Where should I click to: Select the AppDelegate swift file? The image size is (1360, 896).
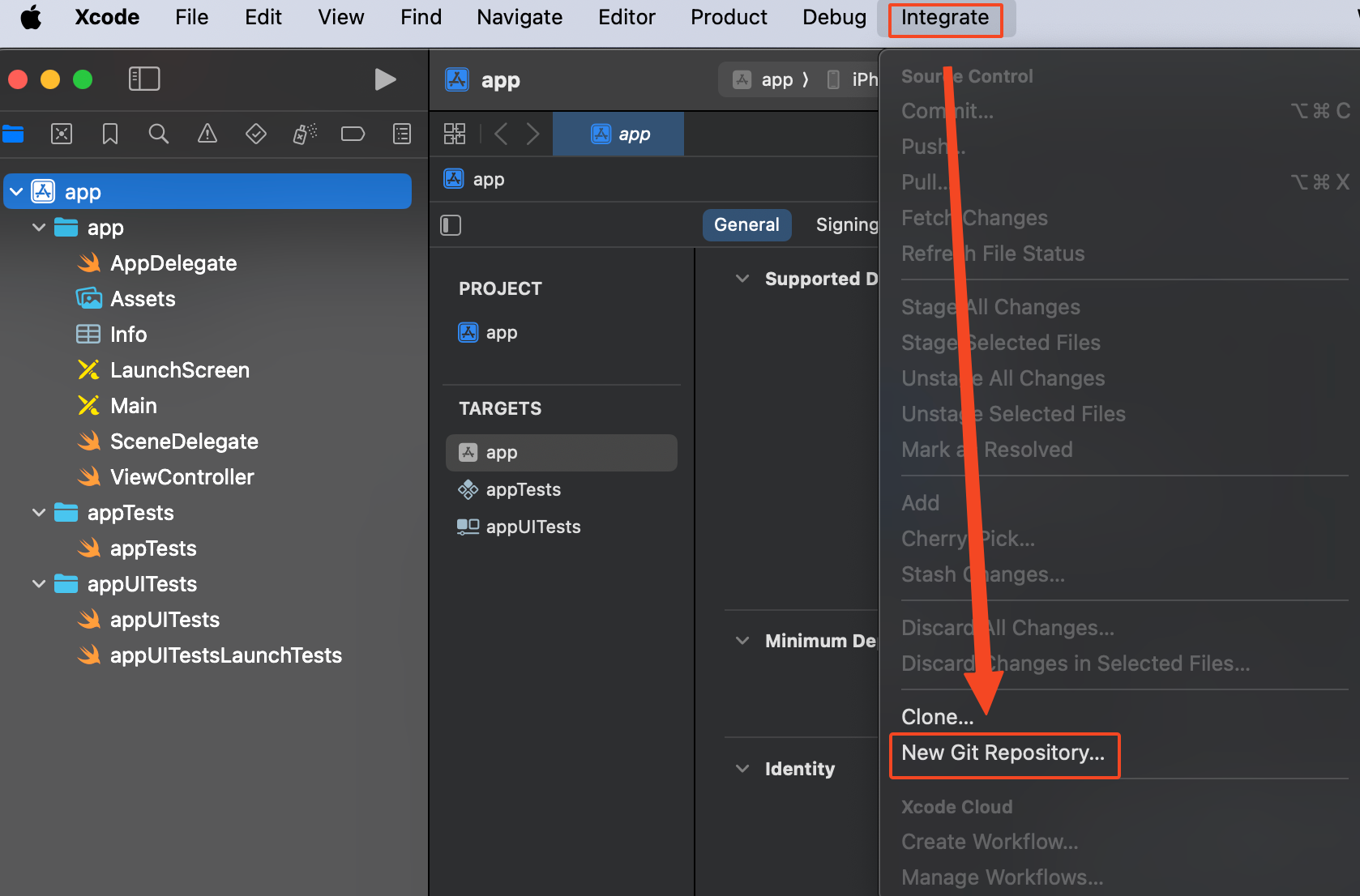click(173, 263)
